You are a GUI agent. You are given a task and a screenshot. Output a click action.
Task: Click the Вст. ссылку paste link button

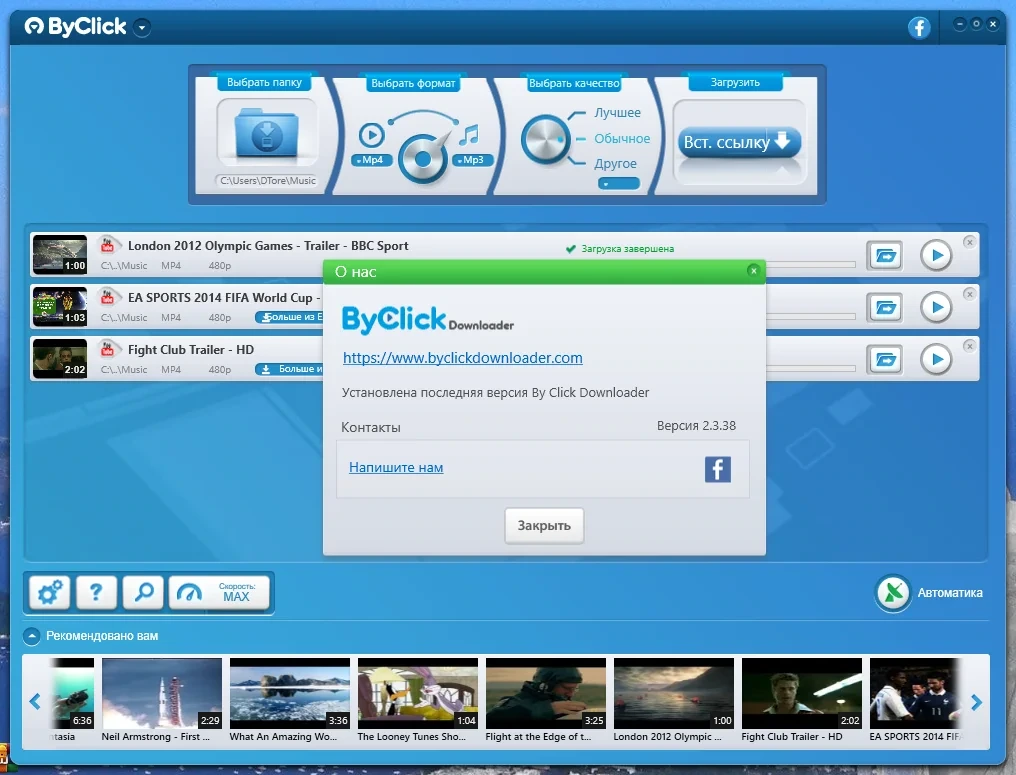point(739,142)
